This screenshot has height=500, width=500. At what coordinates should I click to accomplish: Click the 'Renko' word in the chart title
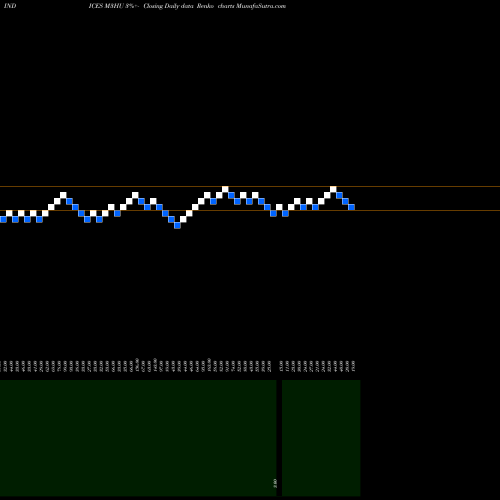pos(205,6)
